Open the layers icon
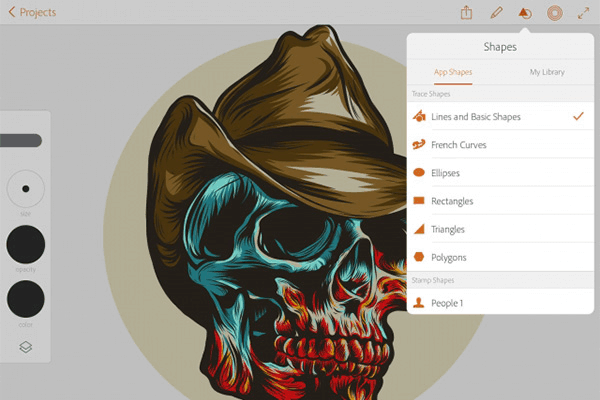Image resolution: width=600 pixels, height=400 pixels. (26, 347)
